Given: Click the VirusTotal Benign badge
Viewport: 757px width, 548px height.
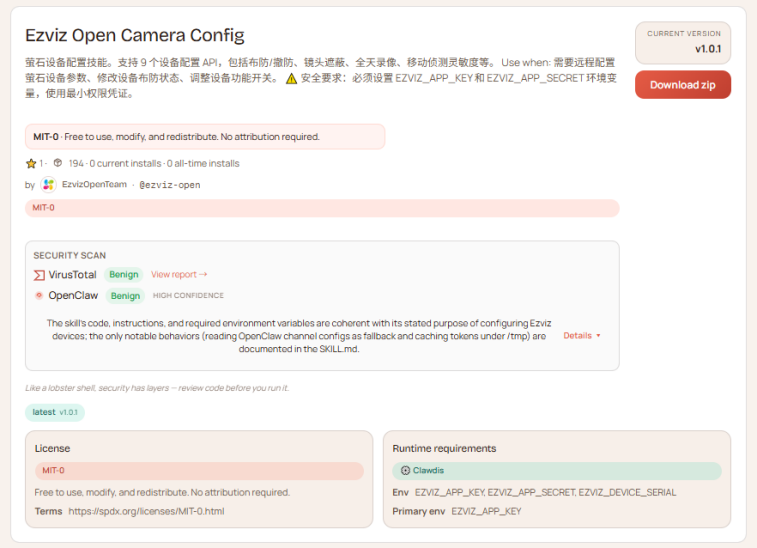Looking at the screenshot, I should click(124, 275).
